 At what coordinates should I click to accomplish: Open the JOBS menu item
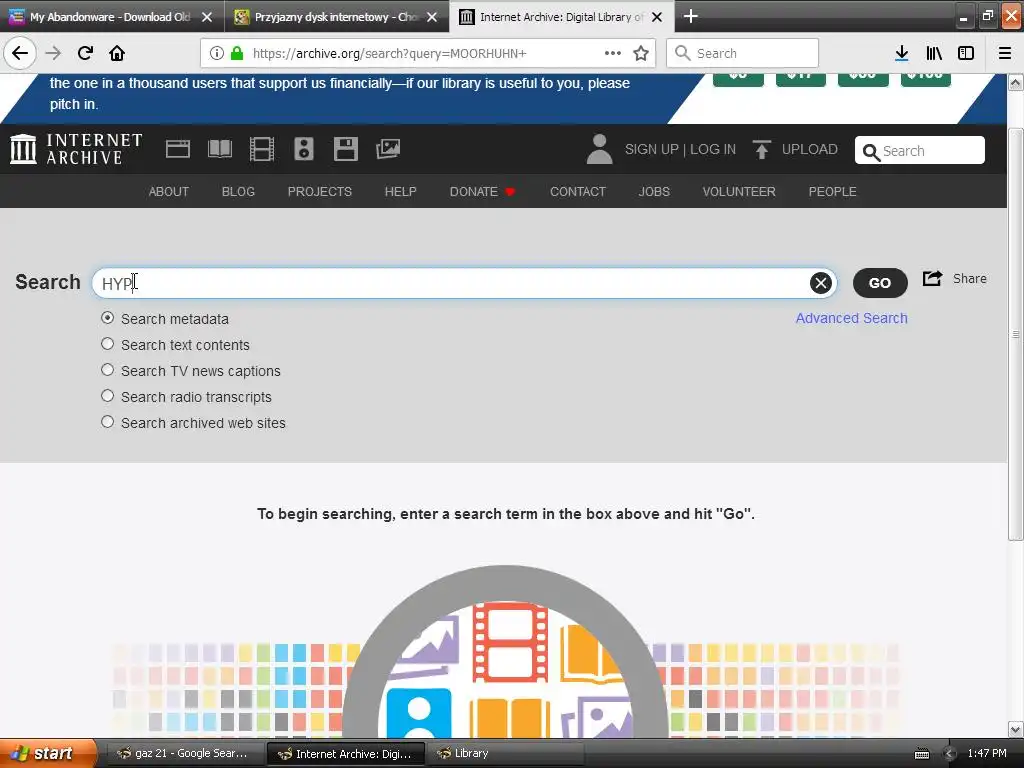[x=654, y=191]
